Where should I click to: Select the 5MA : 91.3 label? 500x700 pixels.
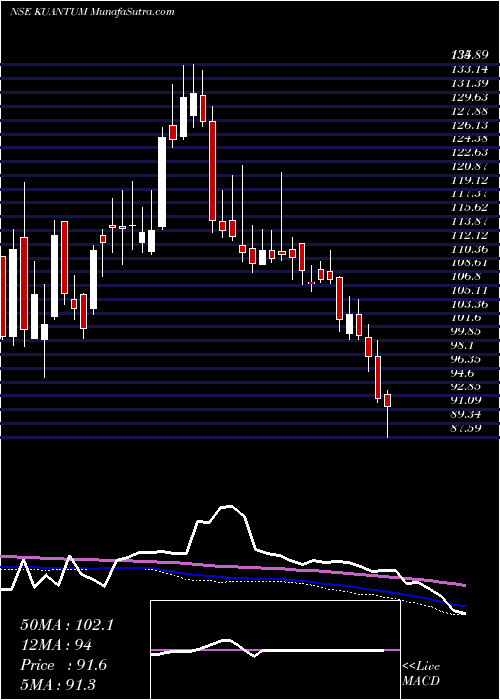coord(58,685)
